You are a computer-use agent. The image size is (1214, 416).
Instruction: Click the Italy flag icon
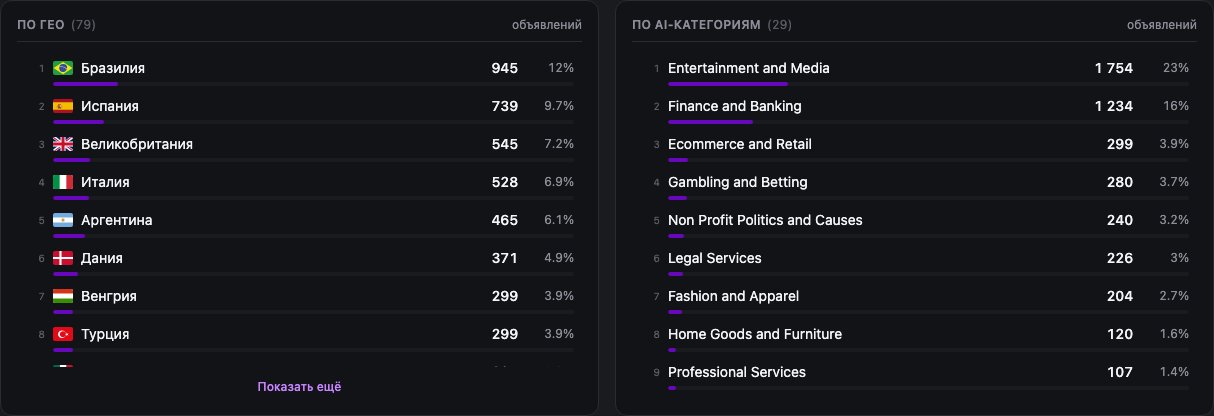63,182
